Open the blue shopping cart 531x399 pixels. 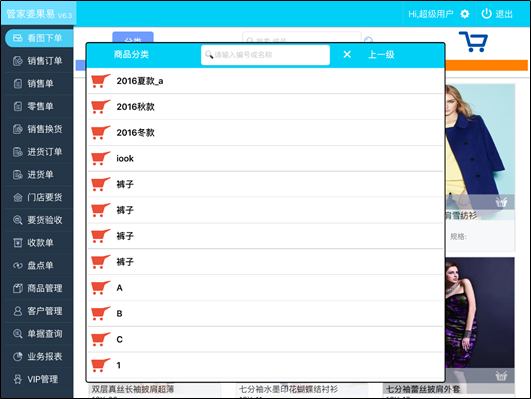point(473,42)
